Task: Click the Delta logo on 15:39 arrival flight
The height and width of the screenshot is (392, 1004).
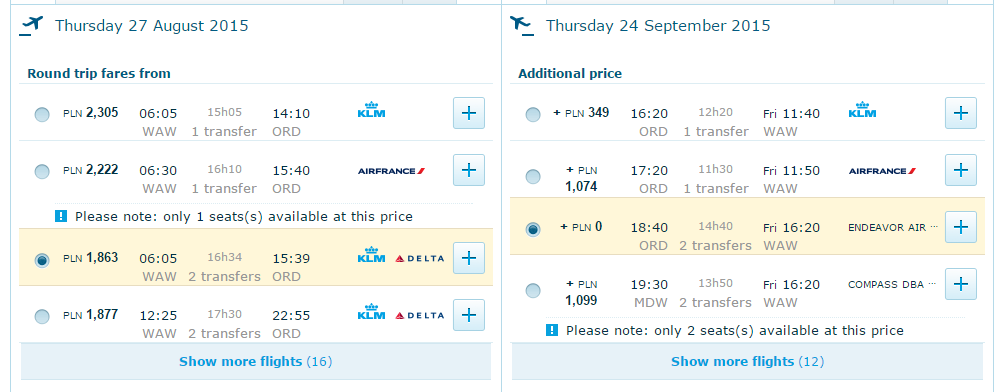Action: [x=419, y=259]
